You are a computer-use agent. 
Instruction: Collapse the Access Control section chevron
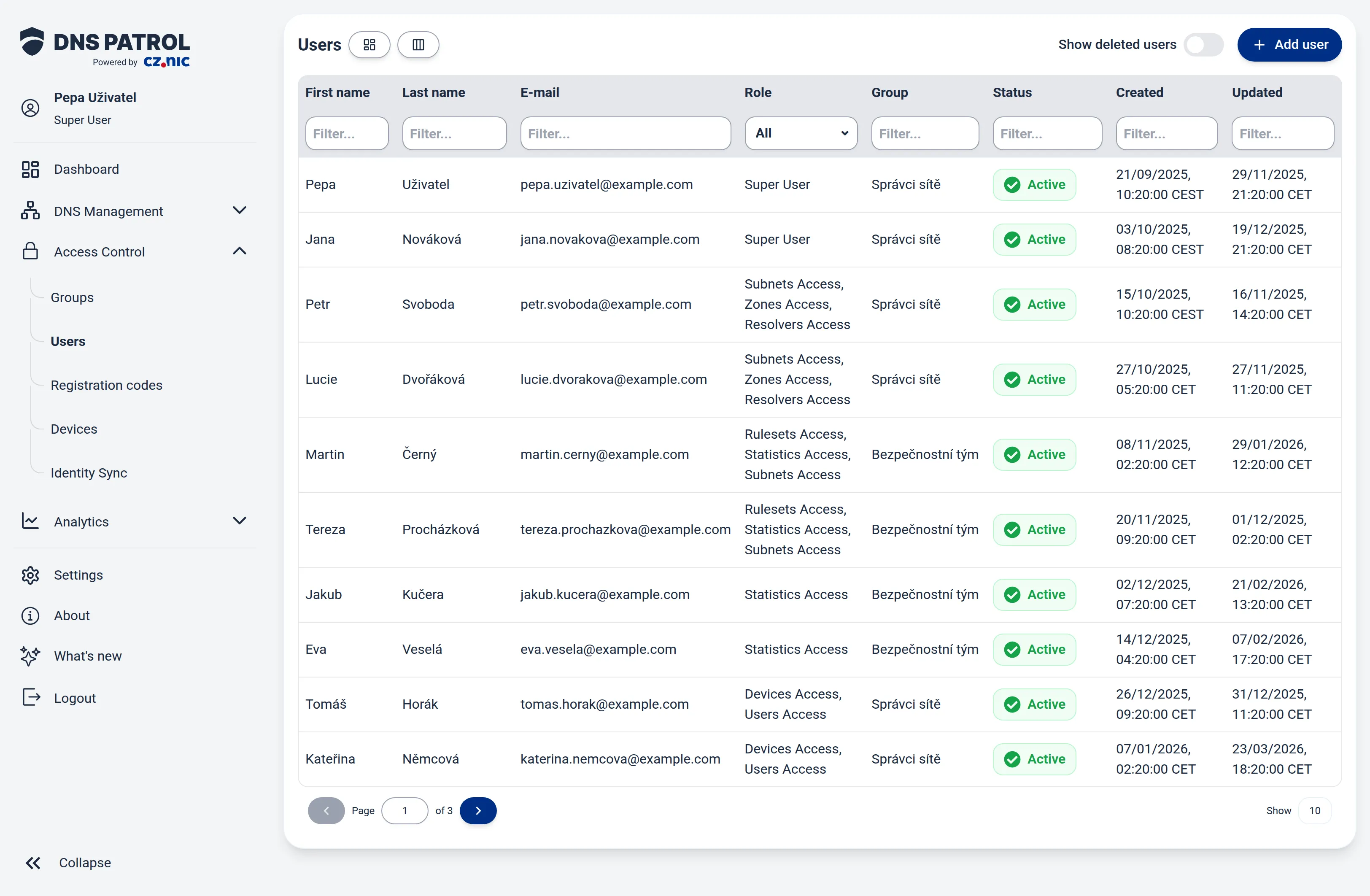240,251
